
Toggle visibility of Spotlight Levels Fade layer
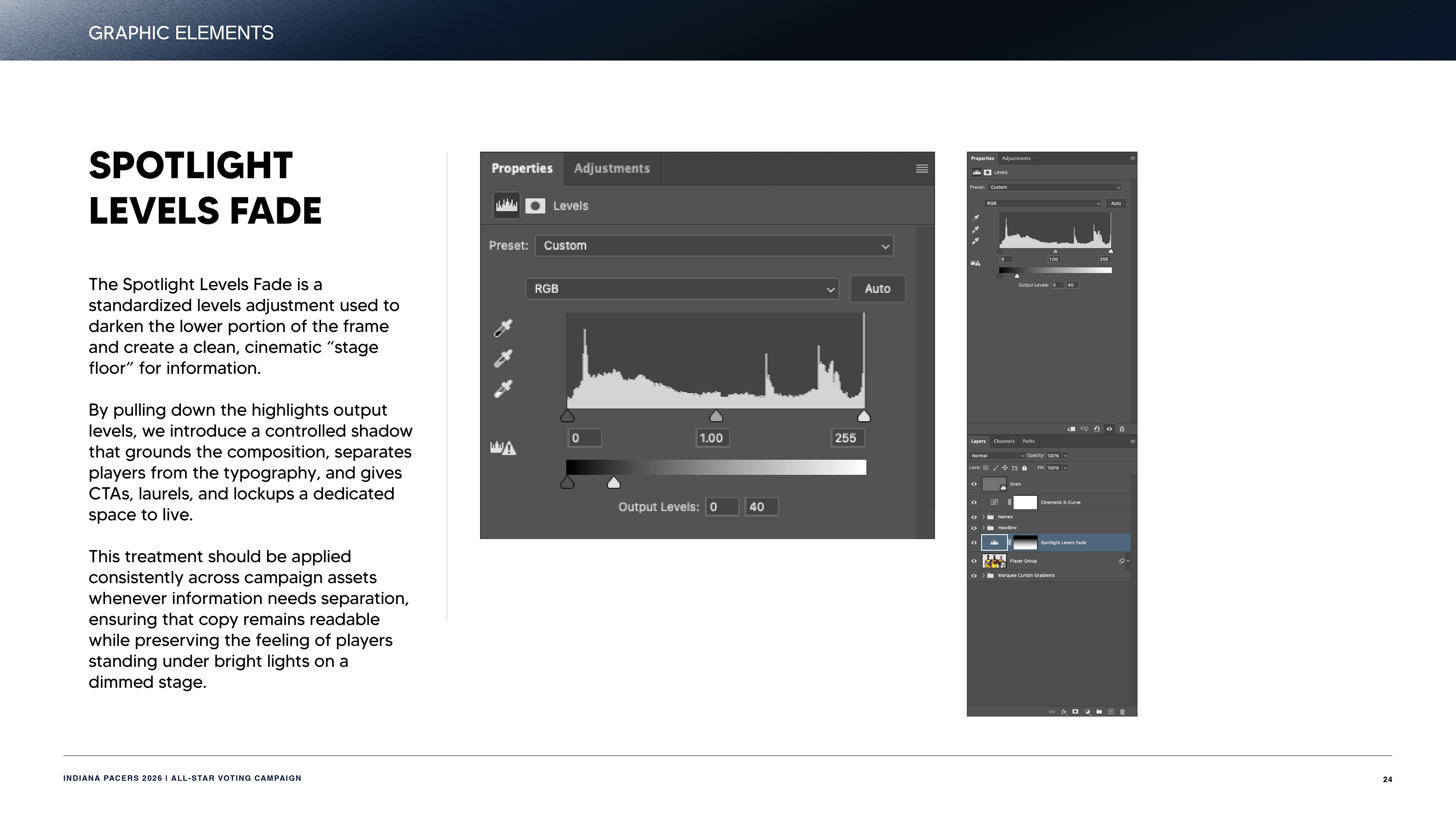click(974, 543)
